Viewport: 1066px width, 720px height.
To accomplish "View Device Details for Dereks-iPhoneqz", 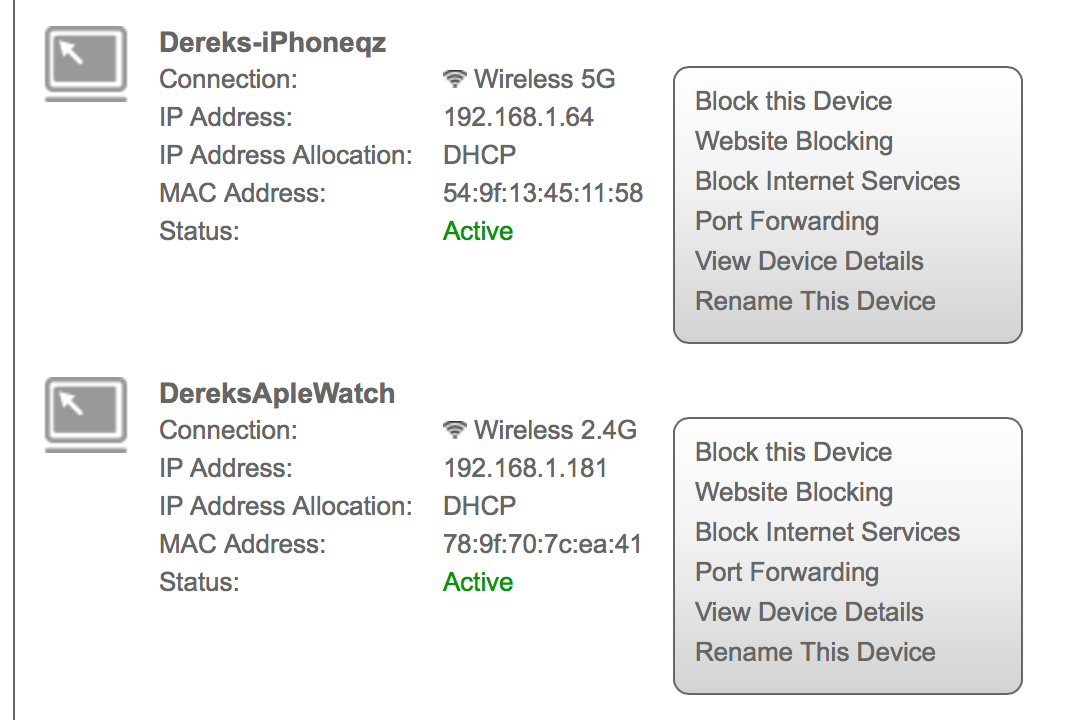I will pyautogui.click(x=809, y=261).
